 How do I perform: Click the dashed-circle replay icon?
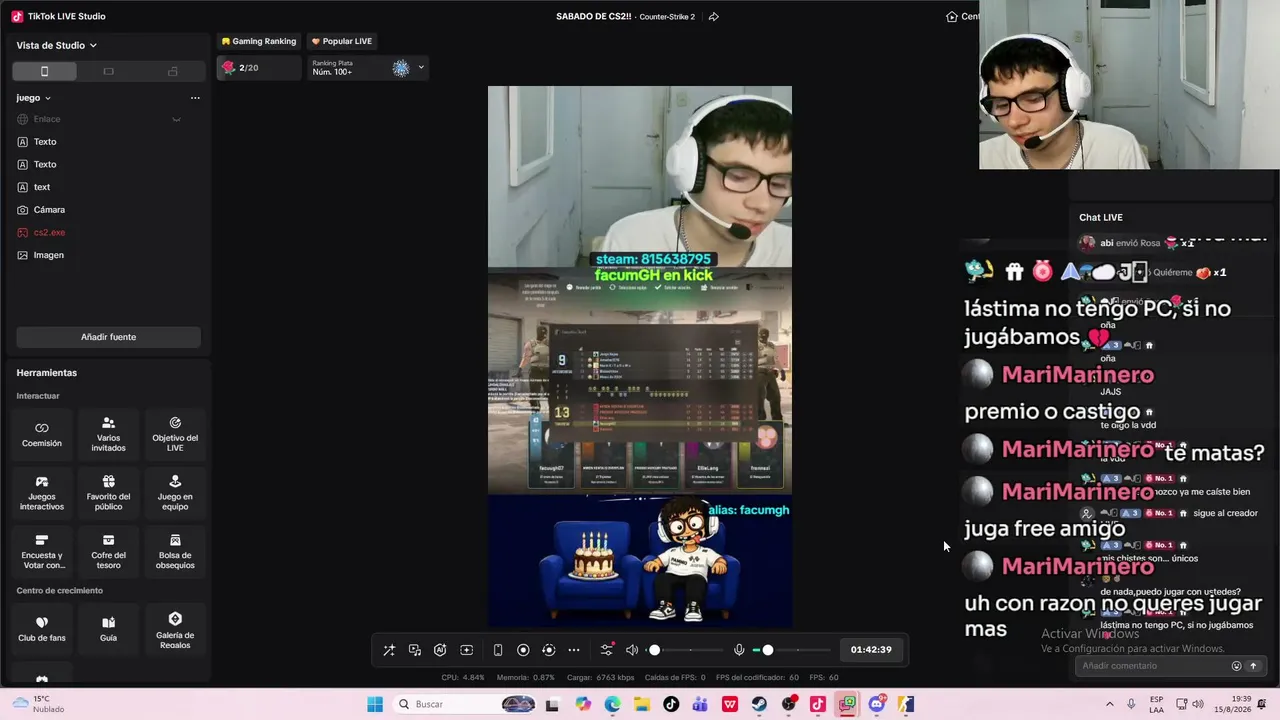pos(548,650)
